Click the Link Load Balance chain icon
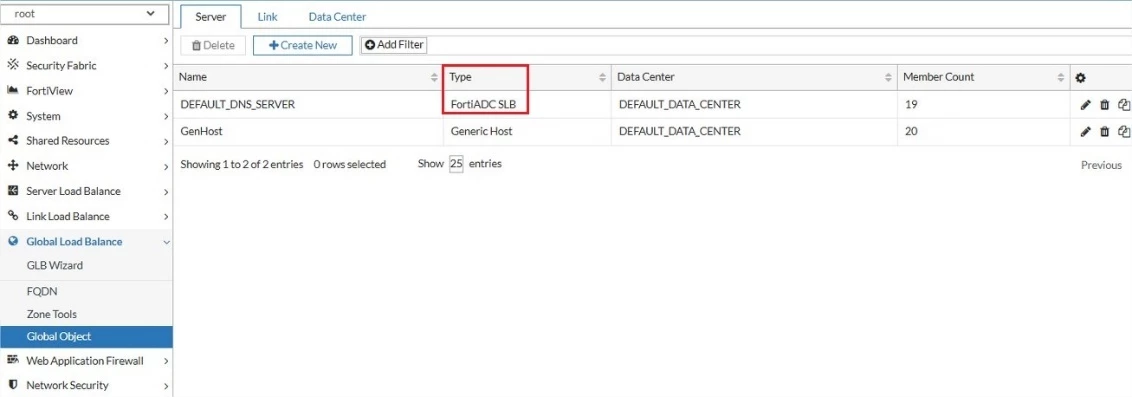1132x397 pixels. click(x=12, y=216)
